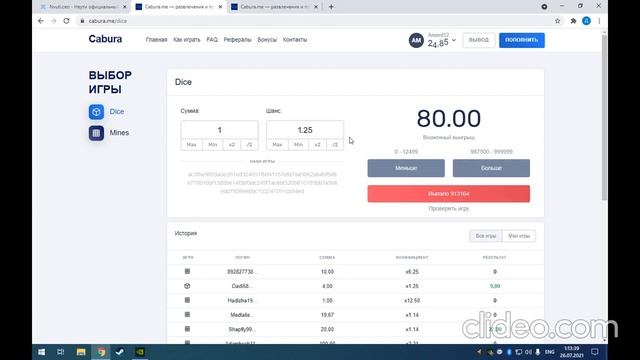This screenshot has width=640, height=360.
Task: Open the Контакты menu item
Action: [x=295, y=40]
